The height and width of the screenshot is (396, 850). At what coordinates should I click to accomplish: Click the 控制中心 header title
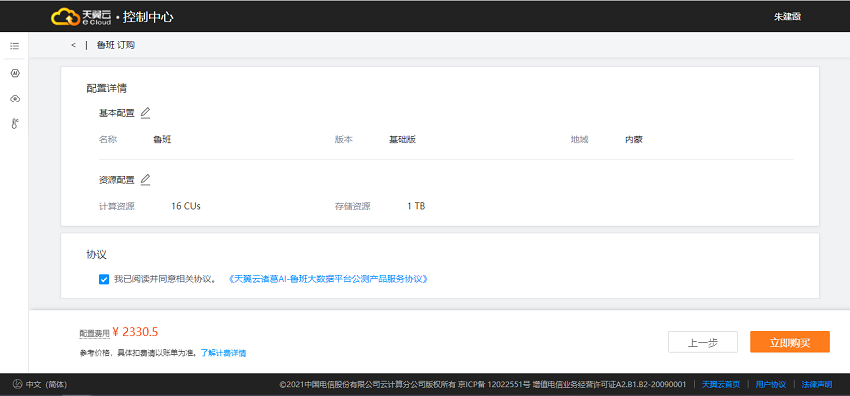click(148, 17)
